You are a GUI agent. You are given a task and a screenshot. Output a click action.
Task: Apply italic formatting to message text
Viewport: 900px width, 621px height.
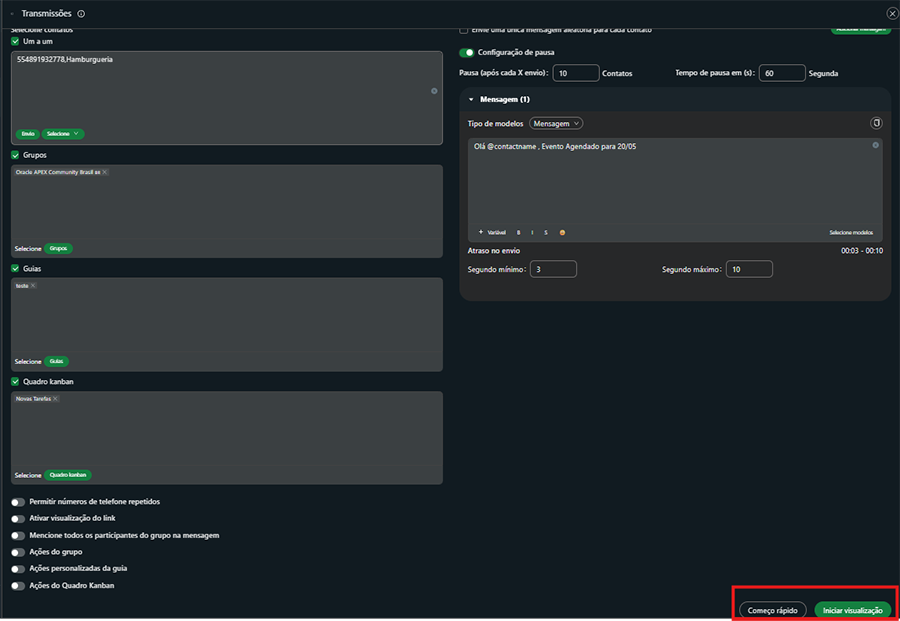532,232
